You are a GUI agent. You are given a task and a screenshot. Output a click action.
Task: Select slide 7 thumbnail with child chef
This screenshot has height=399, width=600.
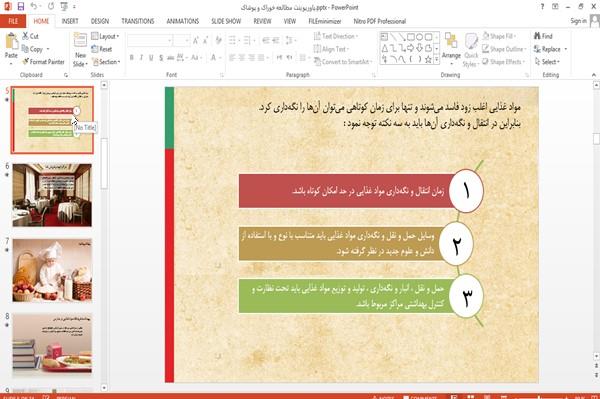click(x=52, y=270)
